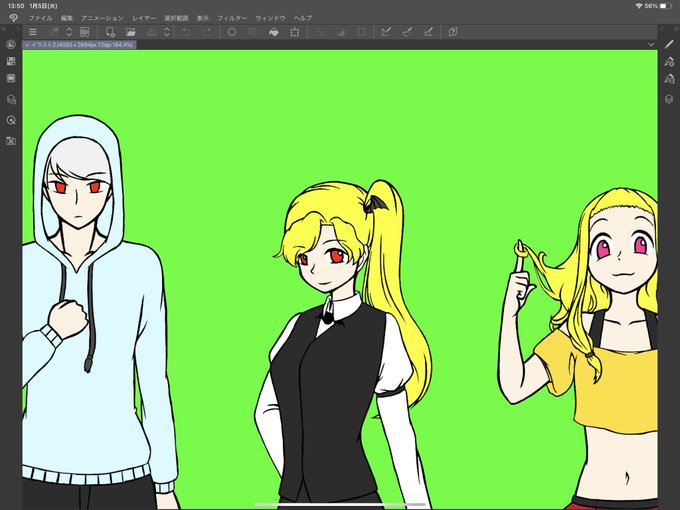This screenshot has height=510, width=680.
Task: Close the イラスト2 canvas tab
Action: click(x=27, y=45)
